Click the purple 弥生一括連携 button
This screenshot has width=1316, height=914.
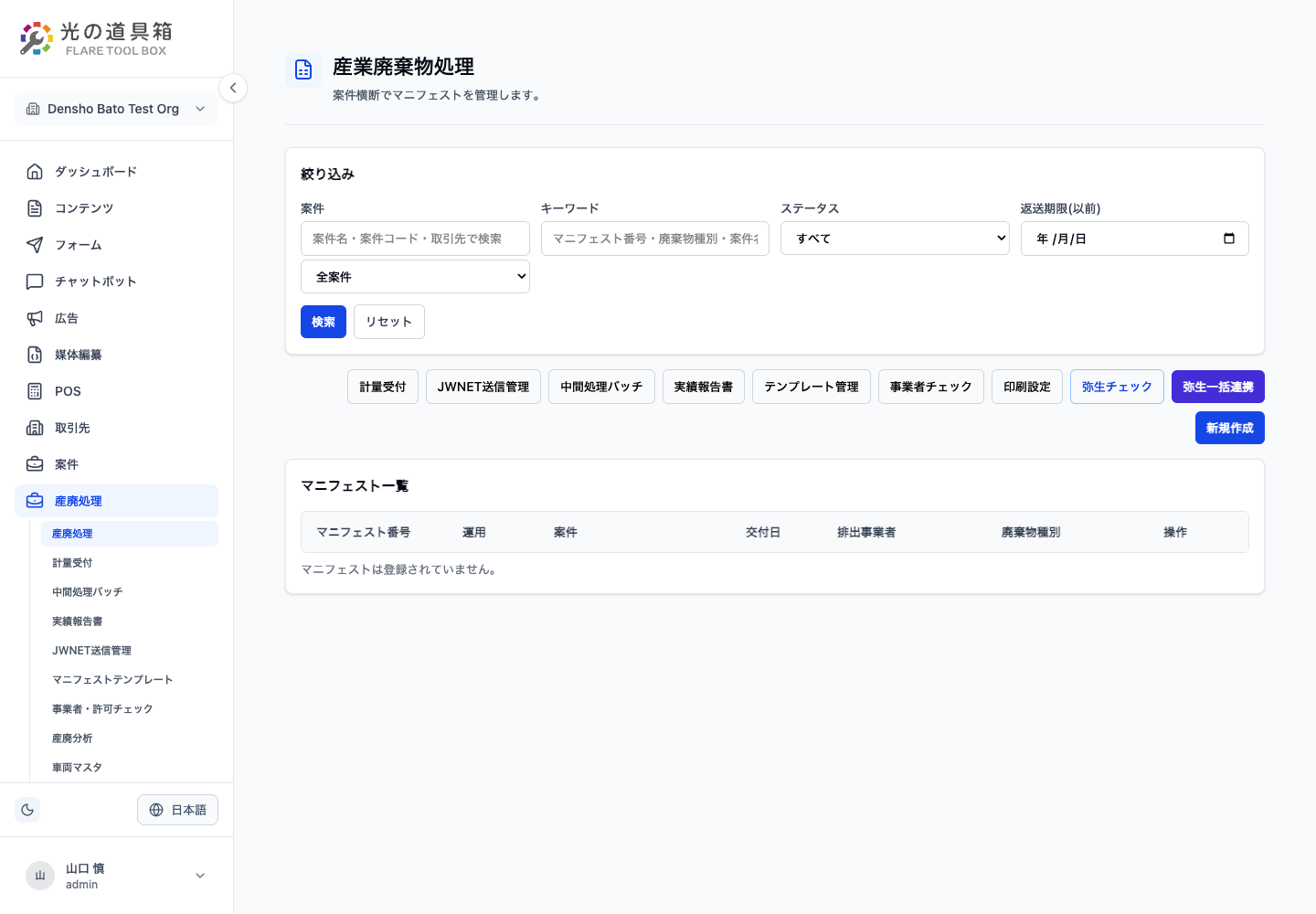[x=1218, y=387]
